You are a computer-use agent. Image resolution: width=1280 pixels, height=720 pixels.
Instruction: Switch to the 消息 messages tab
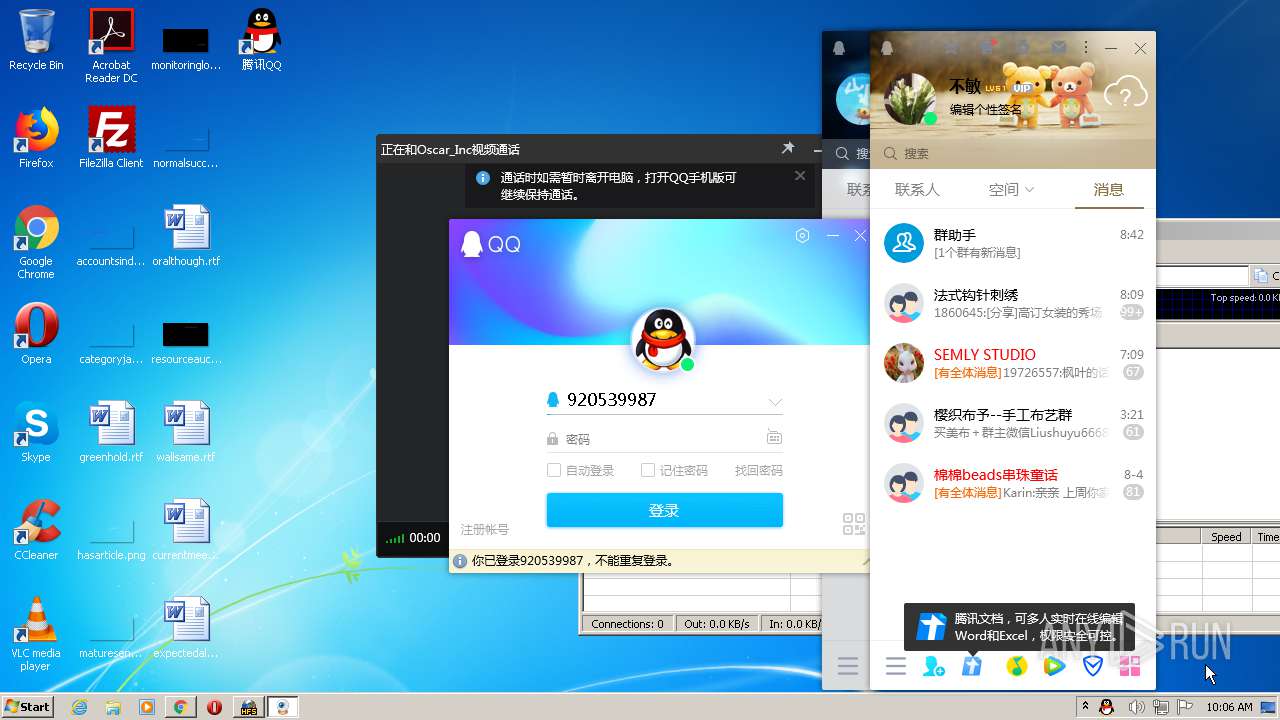click(1108, 189)
